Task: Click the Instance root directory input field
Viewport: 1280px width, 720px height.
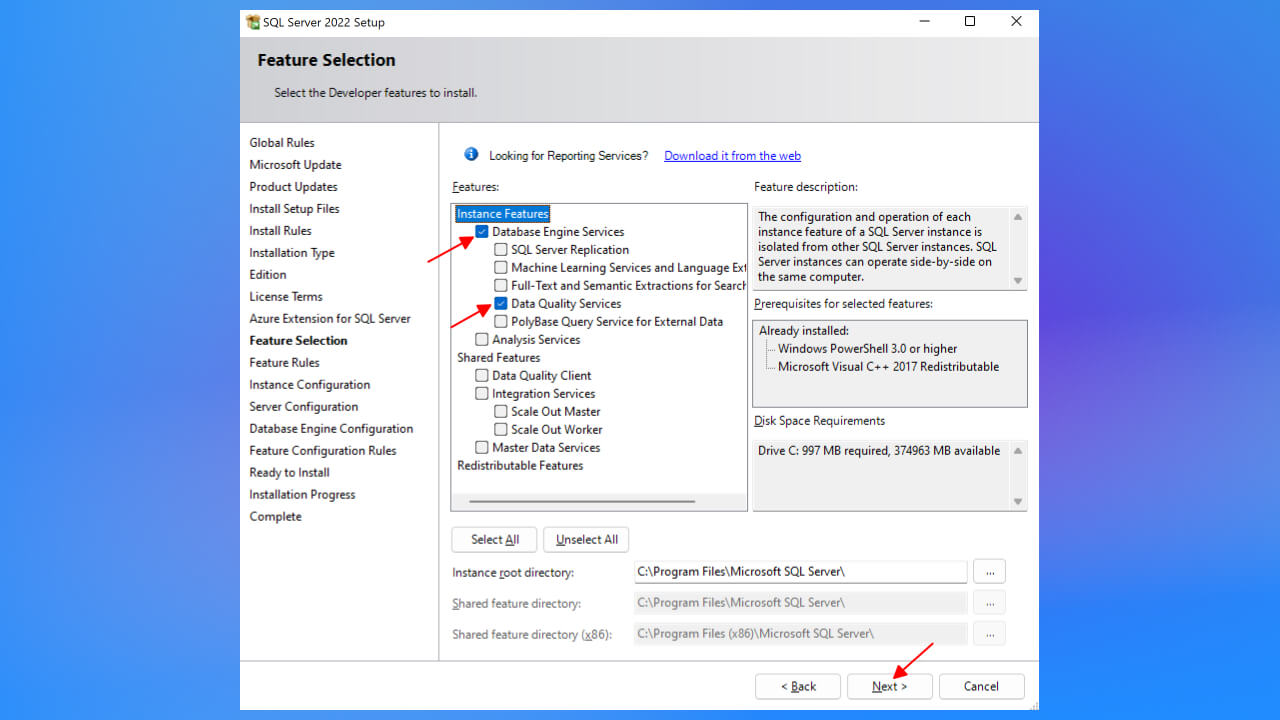Action: [801, 571]
